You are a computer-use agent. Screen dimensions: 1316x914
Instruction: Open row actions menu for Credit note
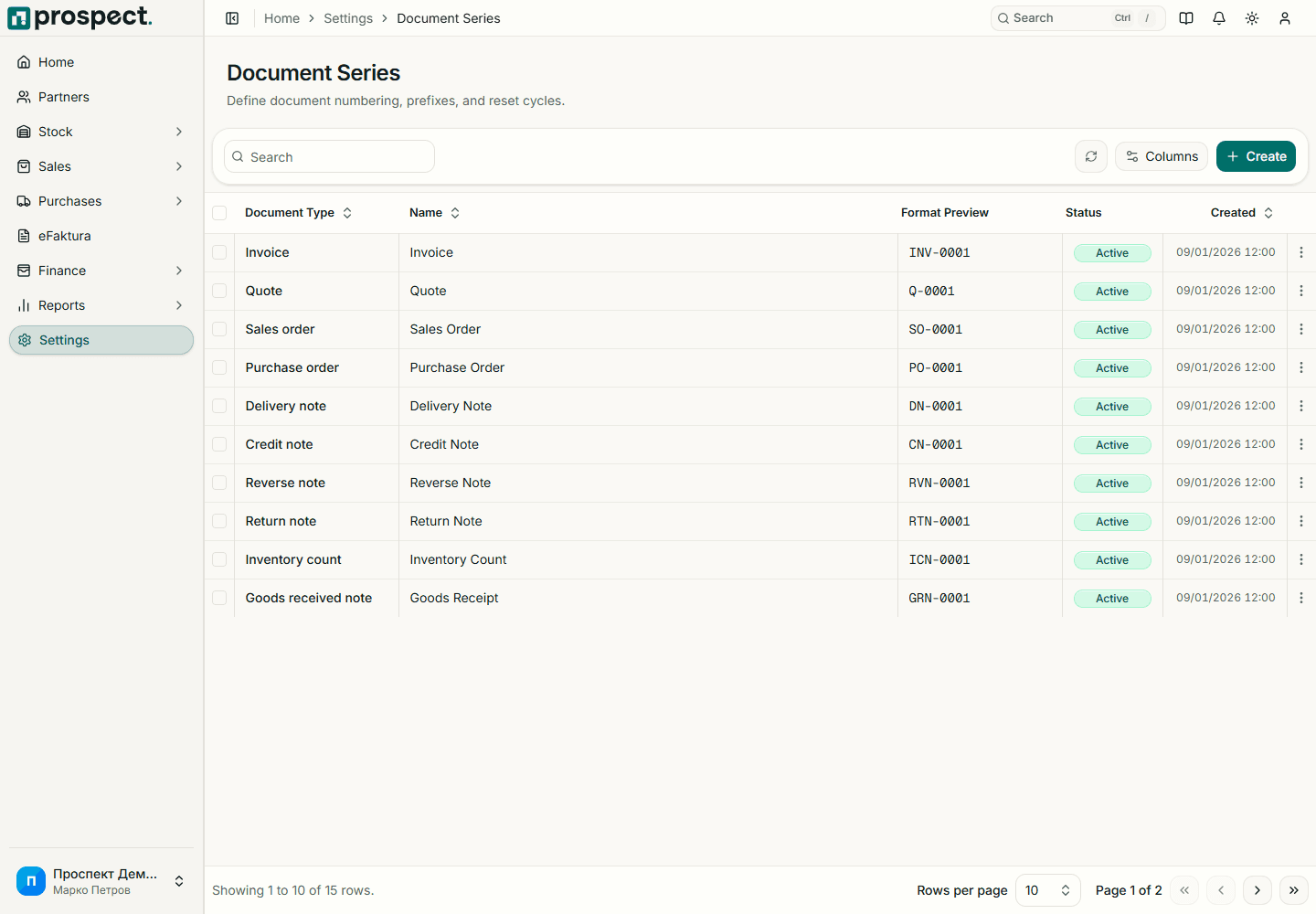click(1301, 444)
